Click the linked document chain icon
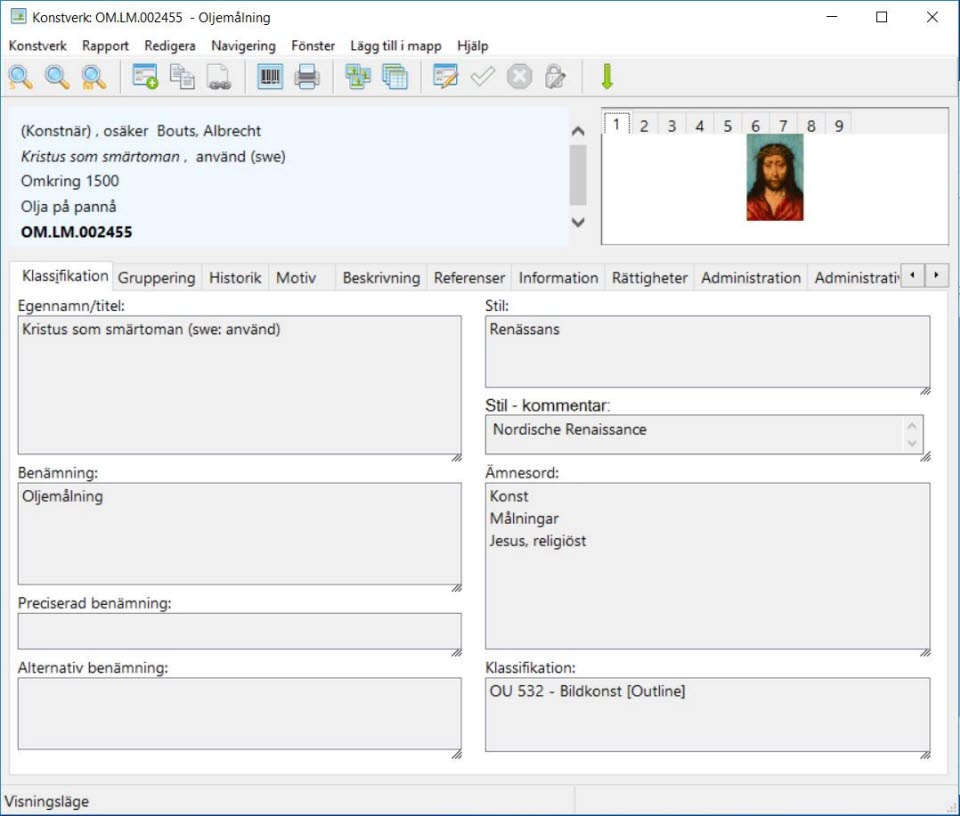The height and width of the screenshot is (816, 960). [219, 77]
